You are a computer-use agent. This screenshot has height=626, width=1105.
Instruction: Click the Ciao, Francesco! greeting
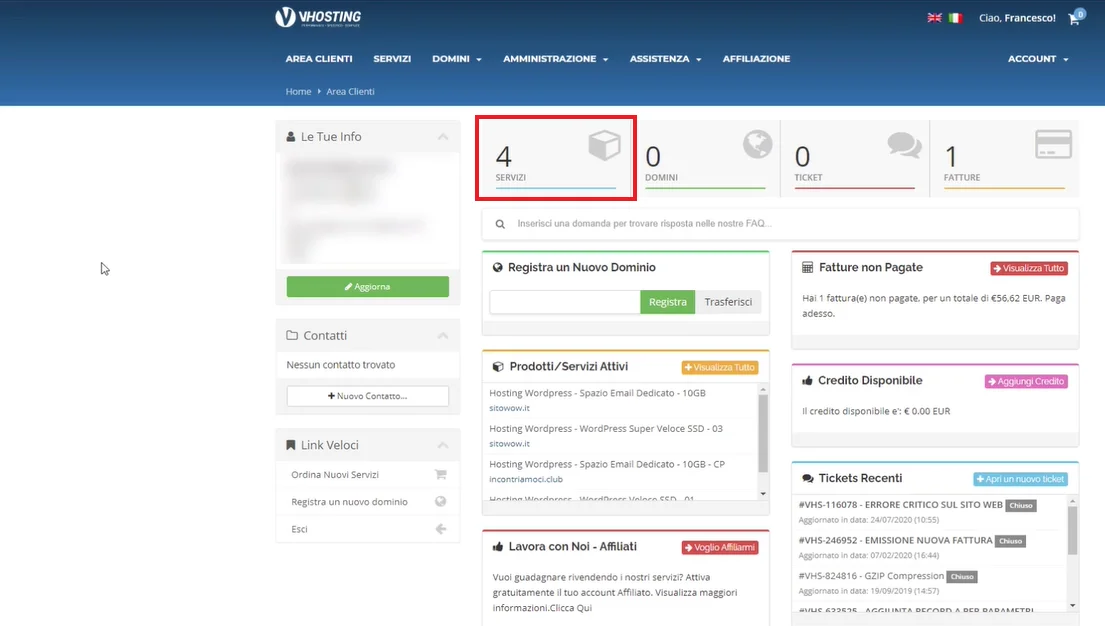point(1017,18)
